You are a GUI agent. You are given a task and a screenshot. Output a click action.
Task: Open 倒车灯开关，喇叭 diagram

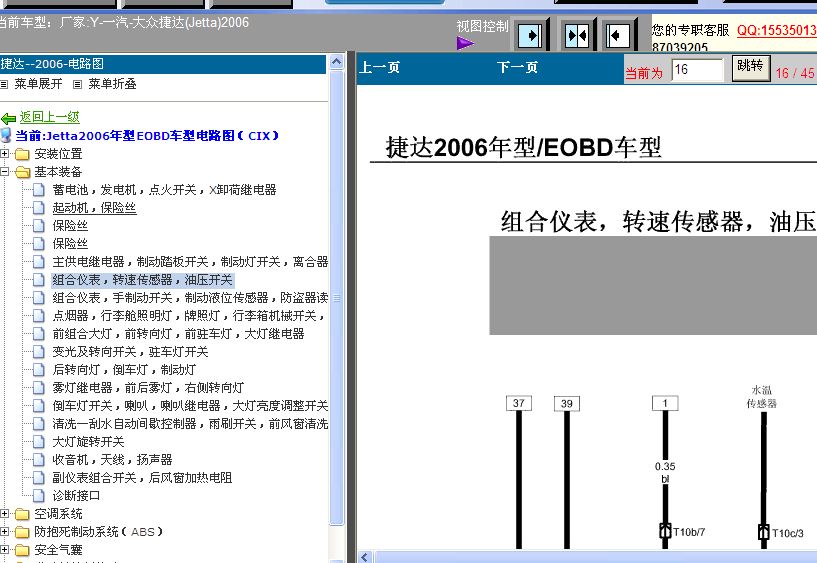click(190, 406)
